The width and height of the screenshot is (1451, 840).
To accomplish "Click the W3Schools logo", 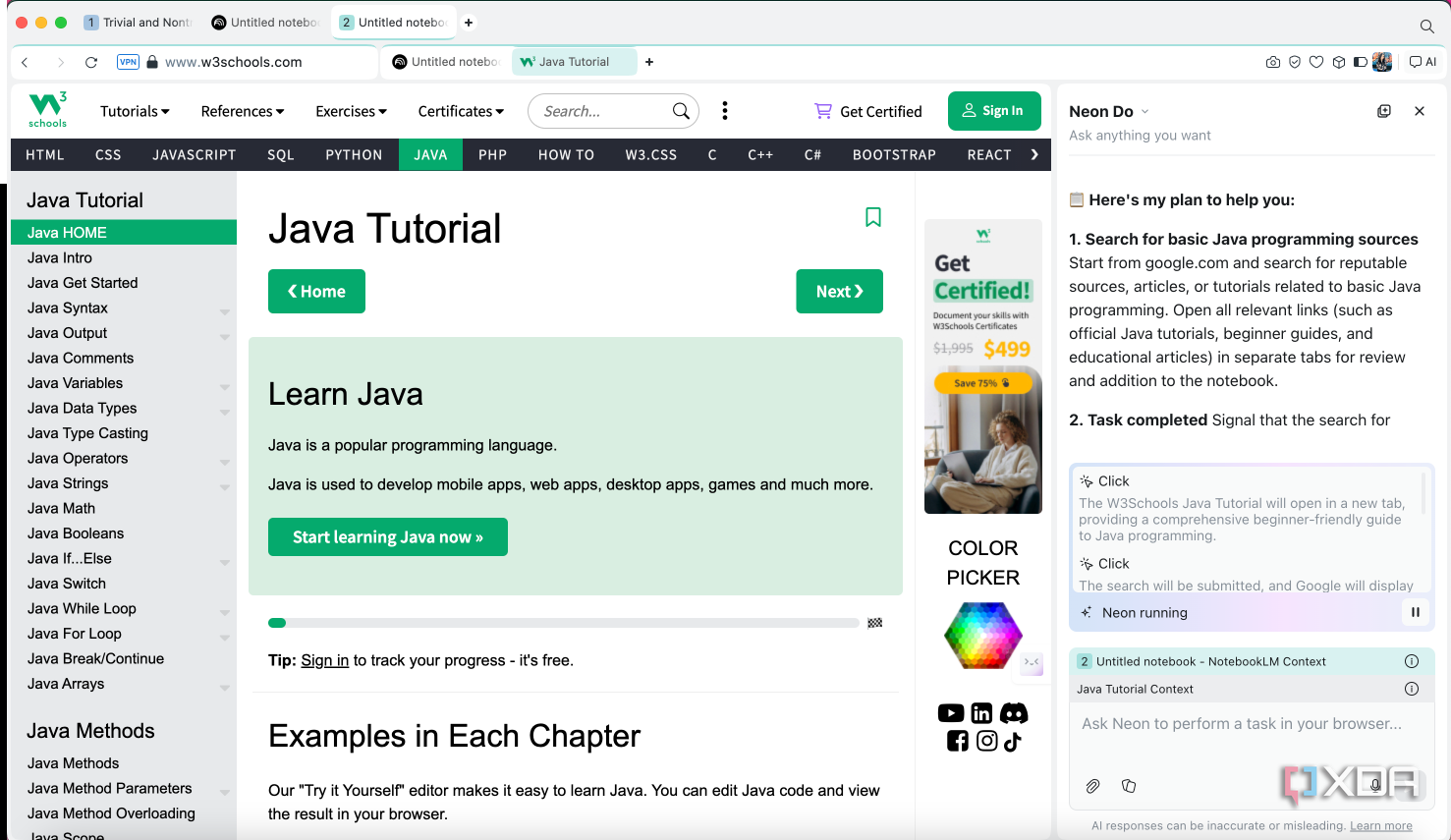I will click(x=47, y=110).
